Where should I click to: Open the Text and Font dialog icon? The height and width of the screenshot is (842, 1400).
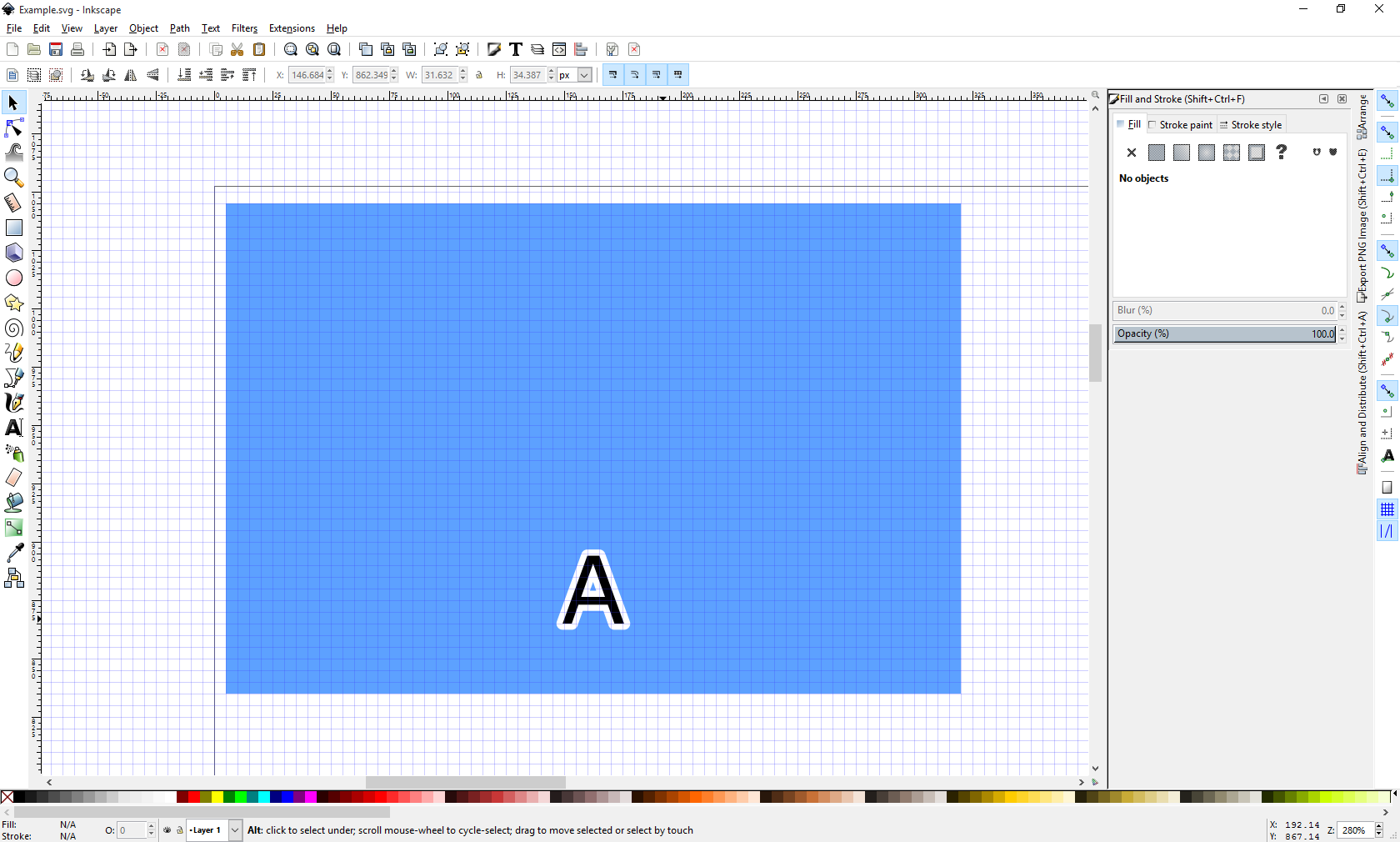pyautogui.click(x=516, y=50)
